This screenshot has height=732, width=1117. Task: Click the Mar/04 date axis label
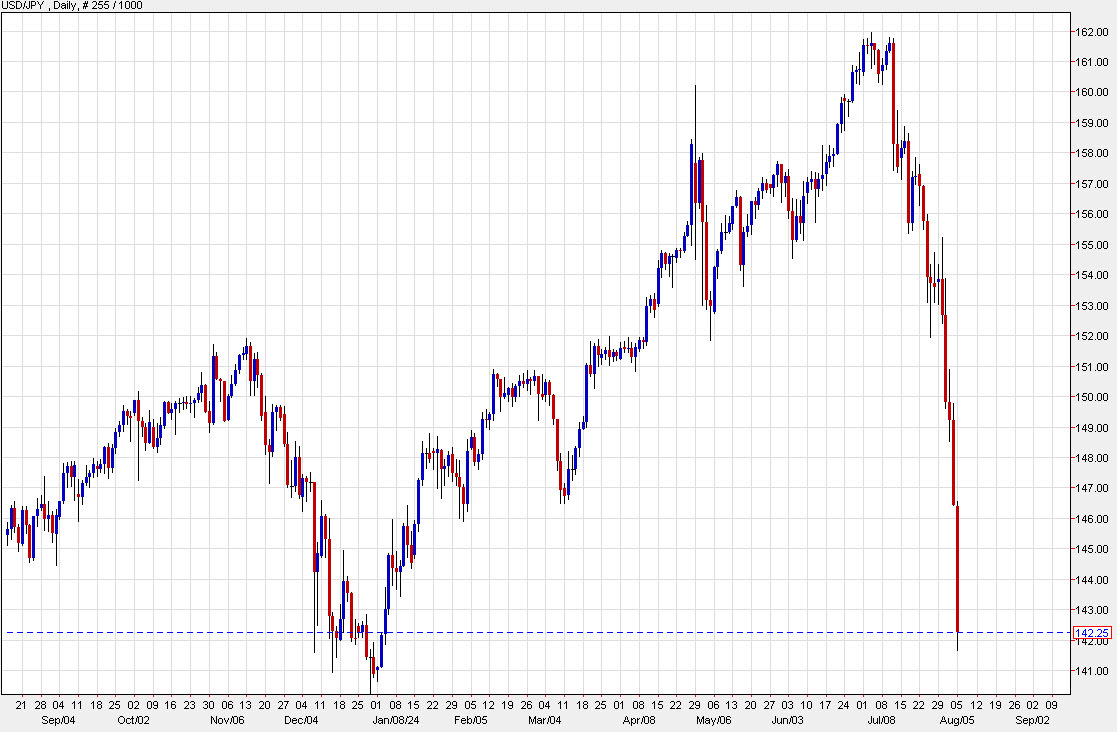tap(542, 718)
